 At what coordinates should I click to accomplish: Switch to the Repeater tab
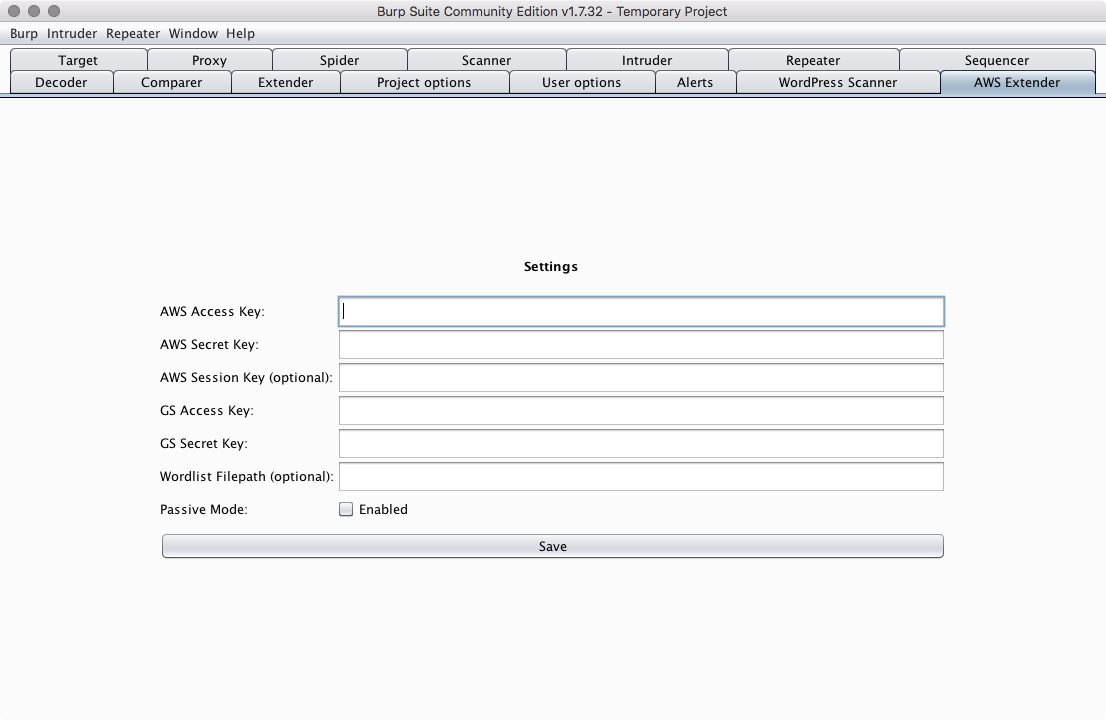[813, 60]
